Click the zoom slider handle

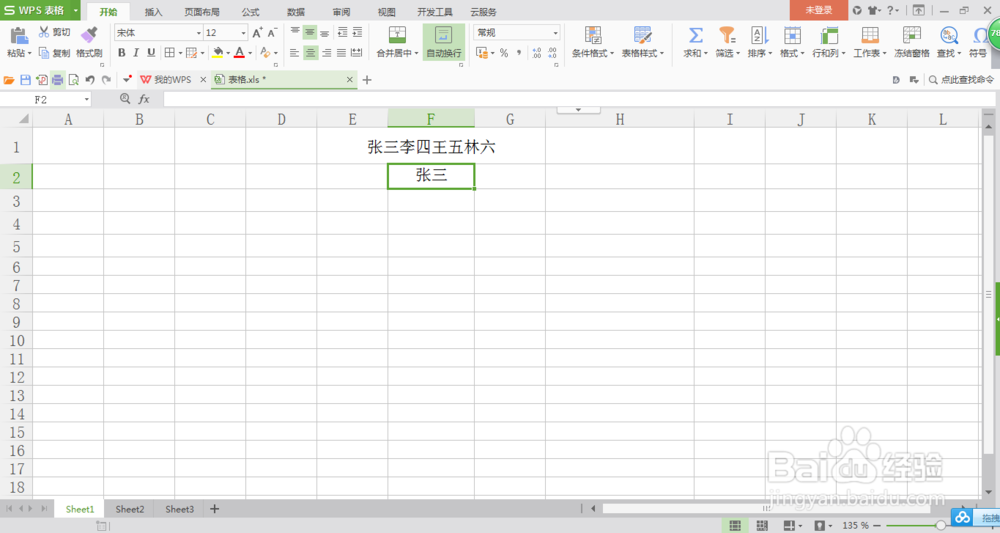(940, 525)
